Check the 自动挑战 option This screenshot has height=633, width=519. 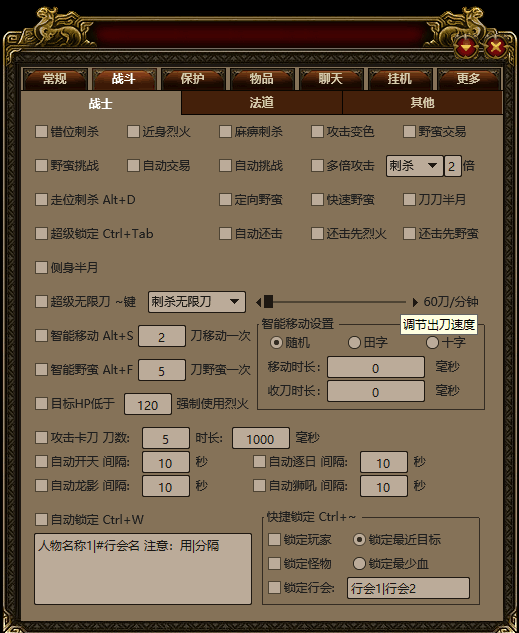225,166
